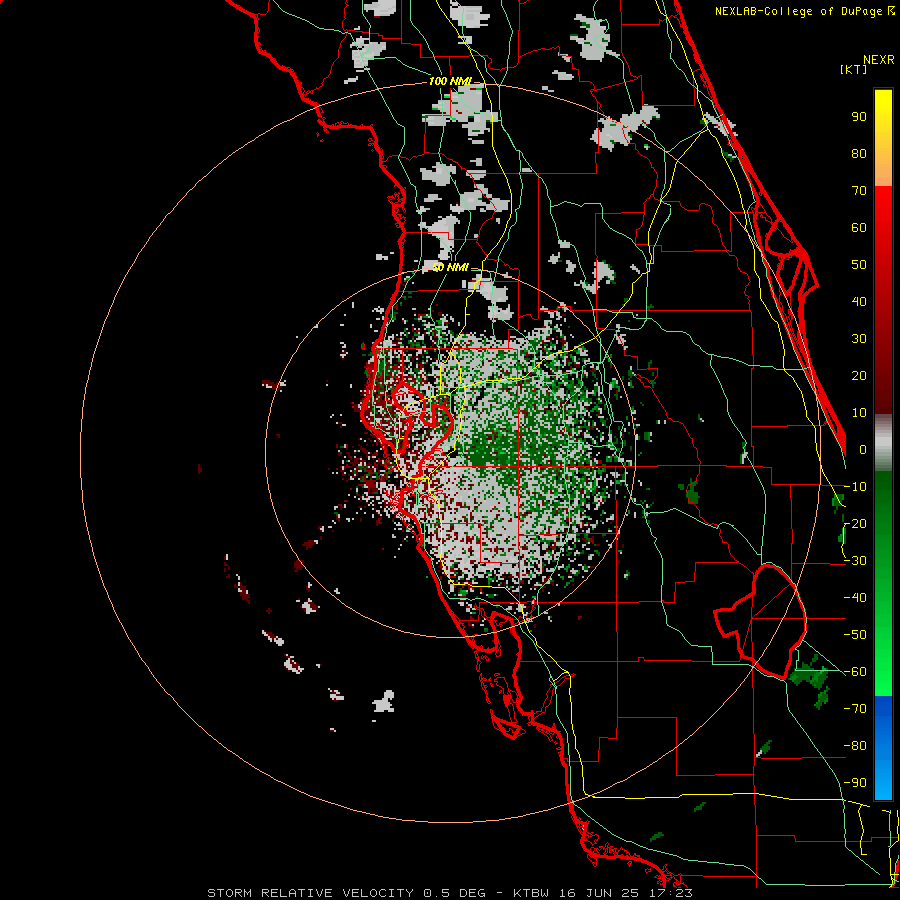Click the 40 value on velocity scale
900x900 pixels.
point(859,302)
